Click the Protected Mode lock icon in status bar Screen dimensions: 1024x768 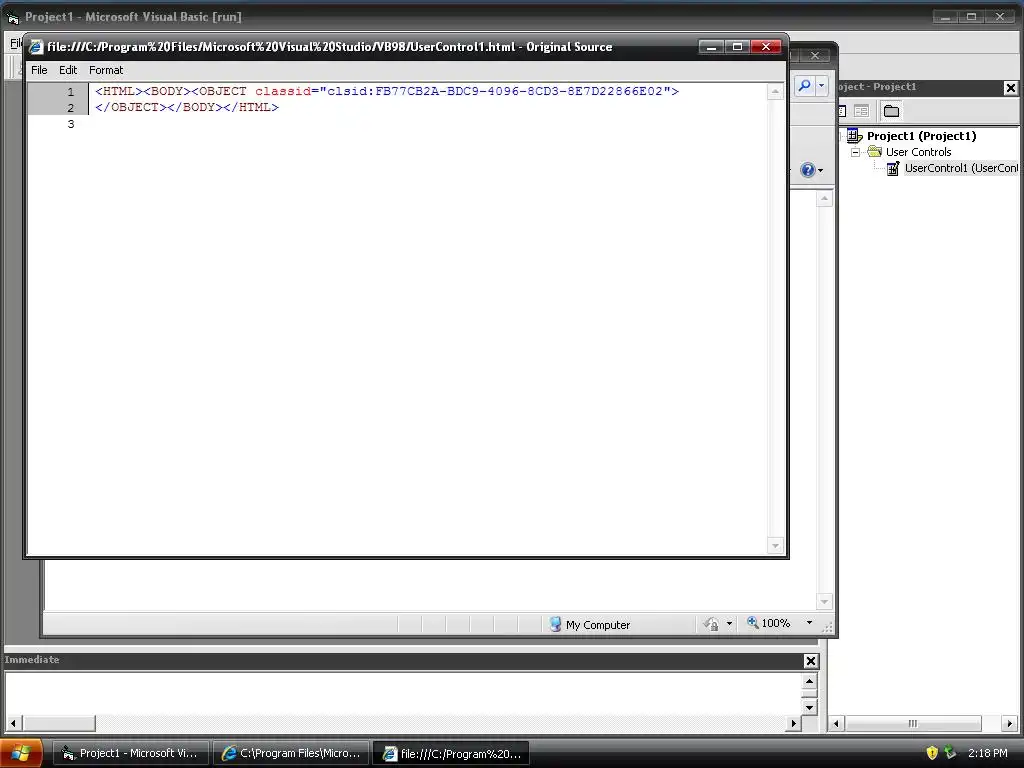(711, 624)
